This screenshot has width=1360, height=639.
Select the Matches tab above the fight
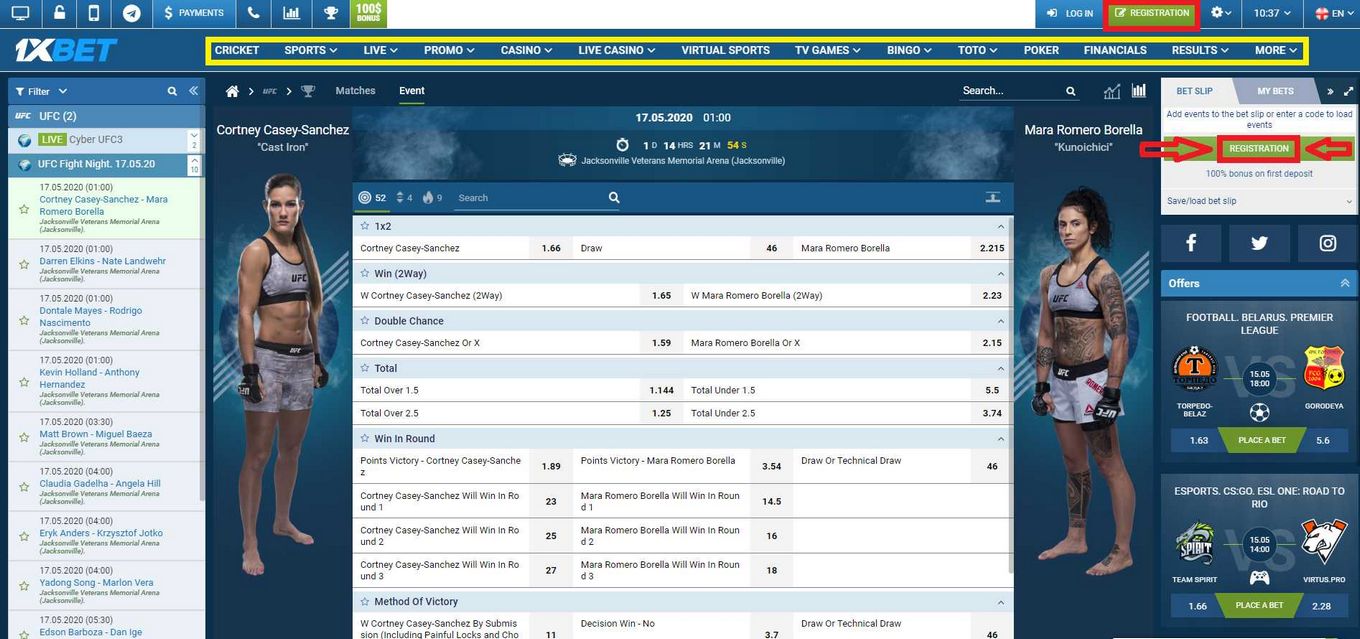coord(355,90)
